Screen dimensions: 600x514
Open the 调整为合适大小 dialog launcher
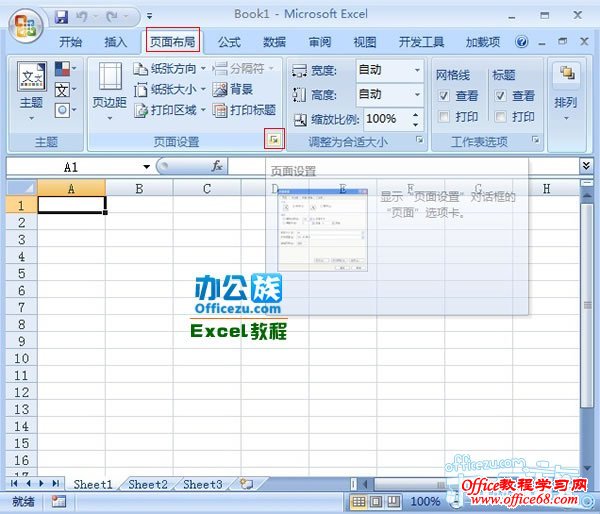pos(419,140)
